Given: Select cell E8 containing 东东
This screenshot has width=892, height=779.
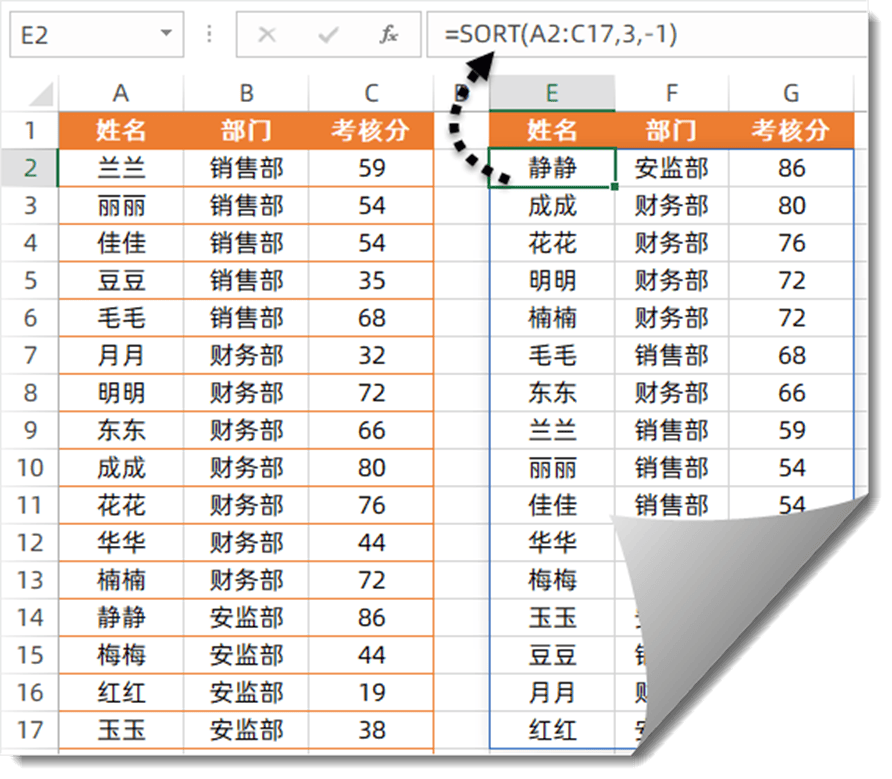Looking at the screenshot, I should (552, 393).
